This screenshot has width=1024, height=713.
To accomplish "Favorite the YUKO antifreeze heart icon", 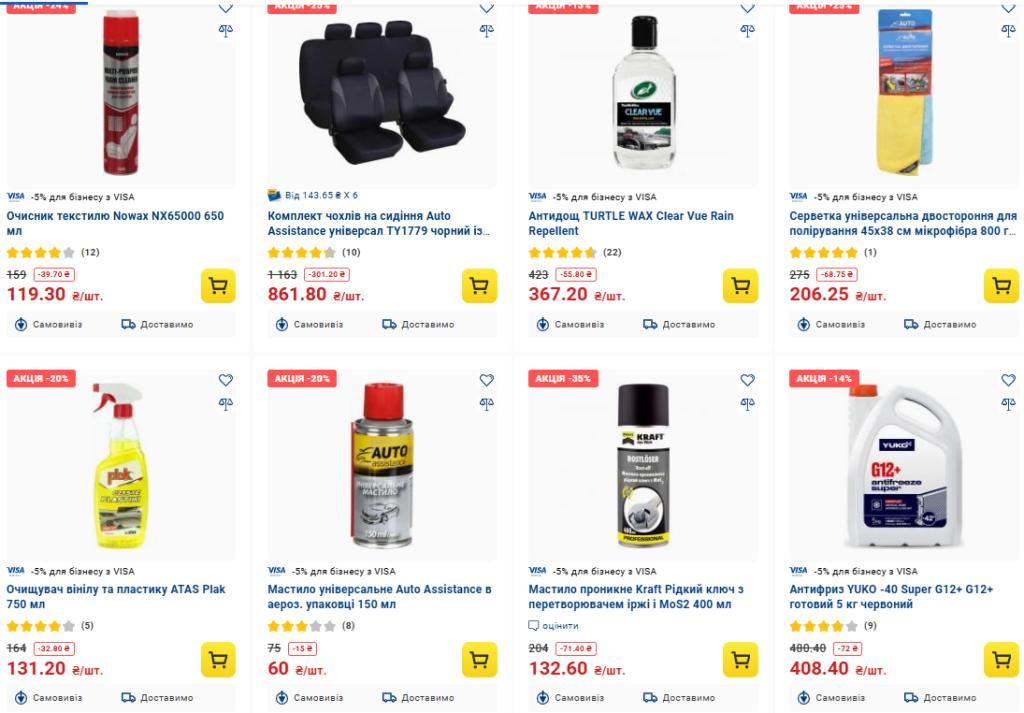I will 1009,380.
